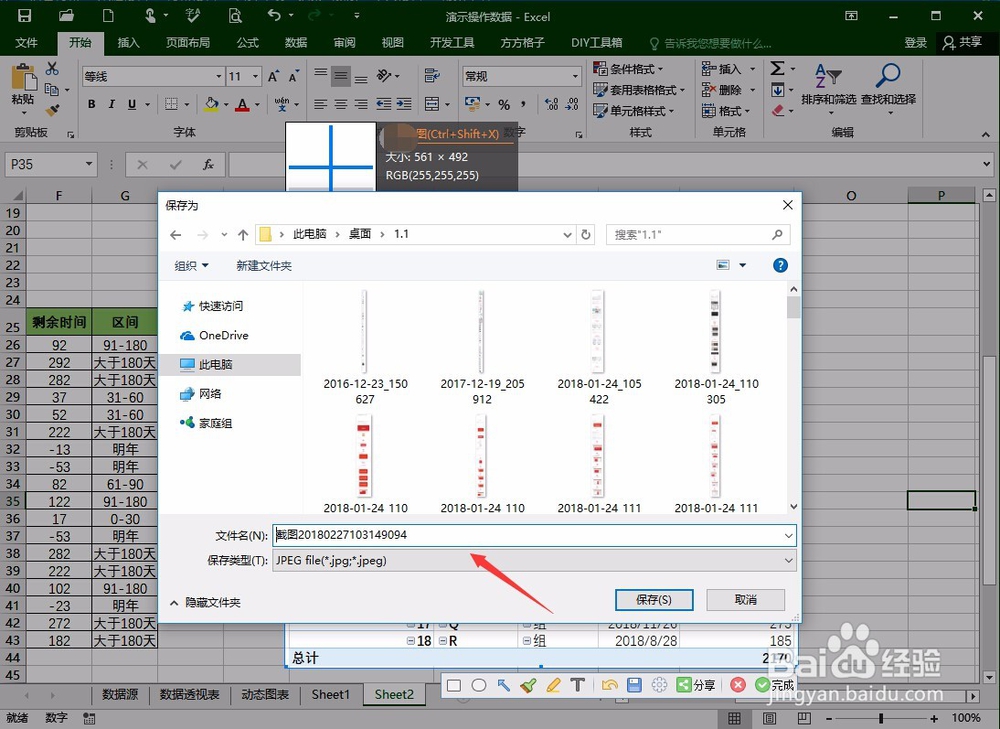This screenshot has width=1000, height=729.
Task: Click the Save icon in quick access toolbar
Action: pos(24,15)
